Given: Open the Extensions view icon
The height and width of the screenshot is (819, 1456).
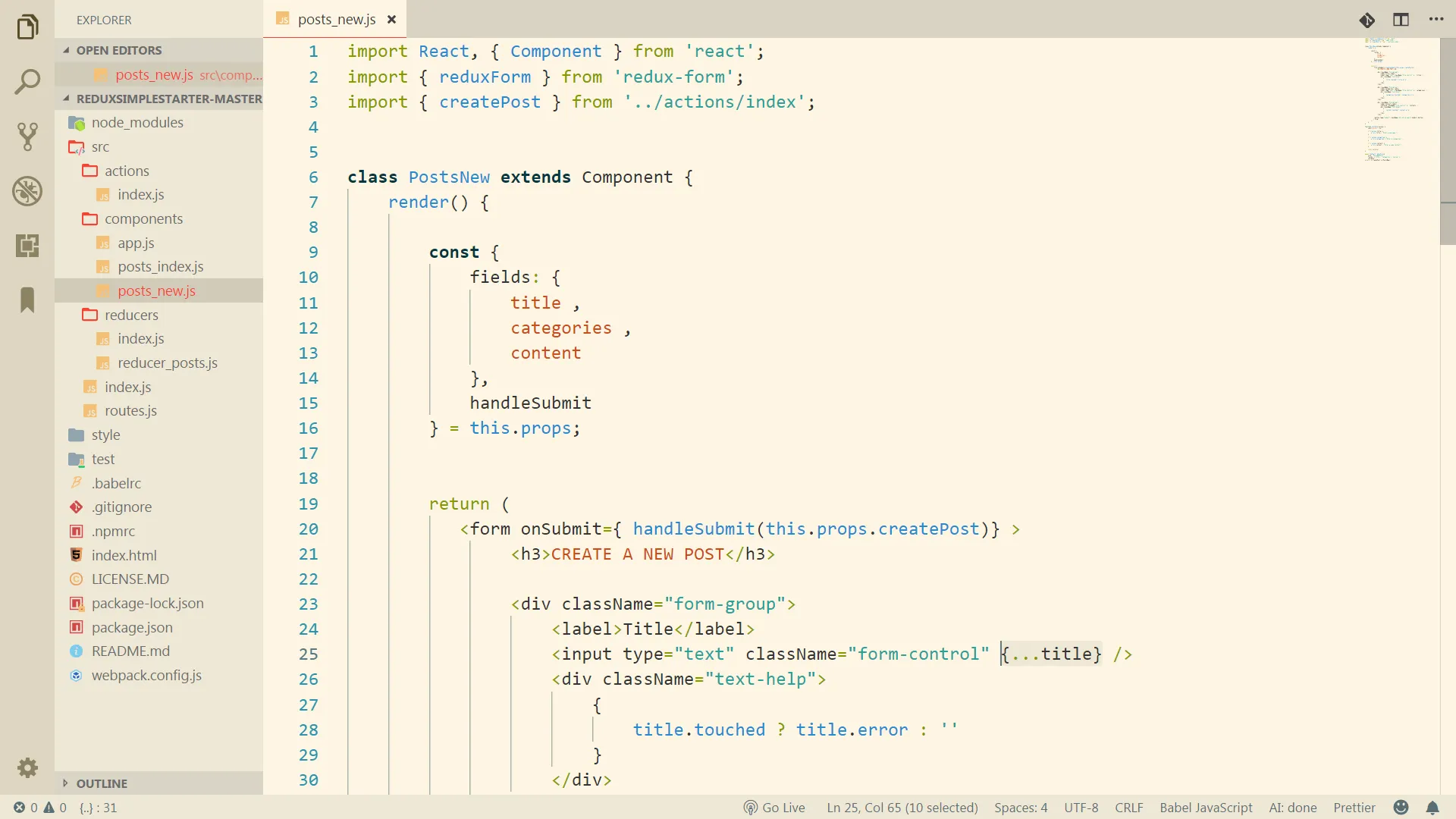Looking at the screenshot, I should point(27,246).
